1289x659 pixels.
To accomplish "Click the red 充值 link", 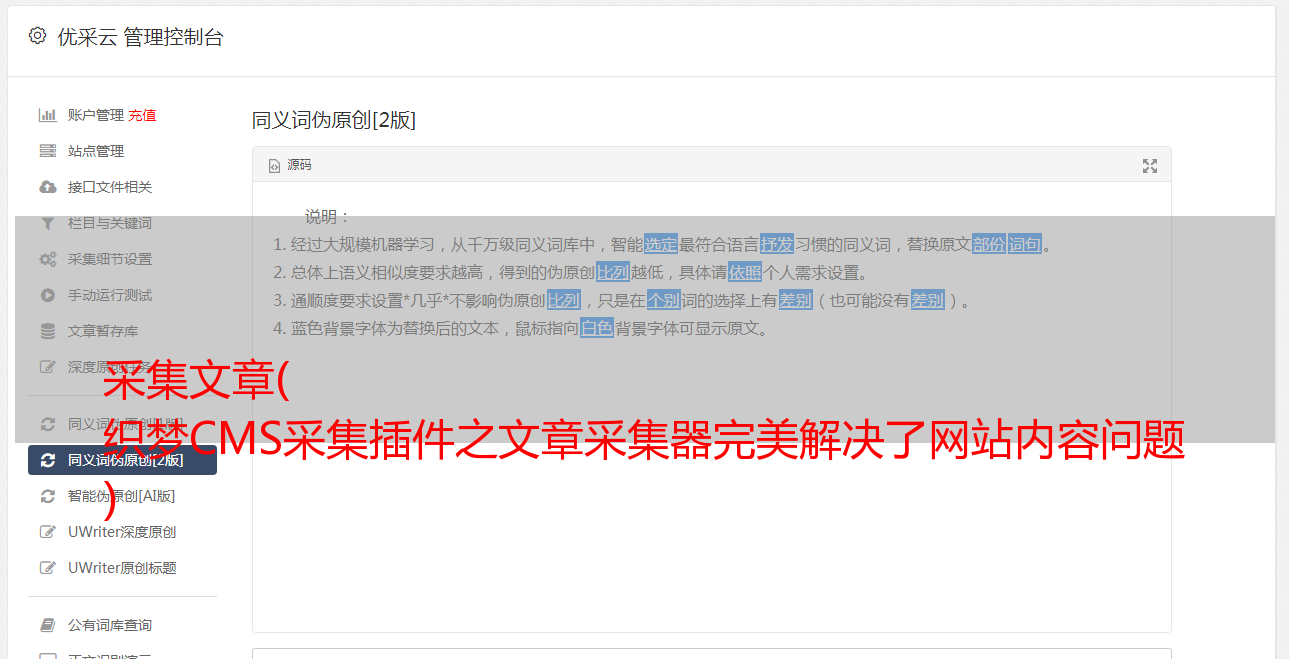I will (142, 115).
